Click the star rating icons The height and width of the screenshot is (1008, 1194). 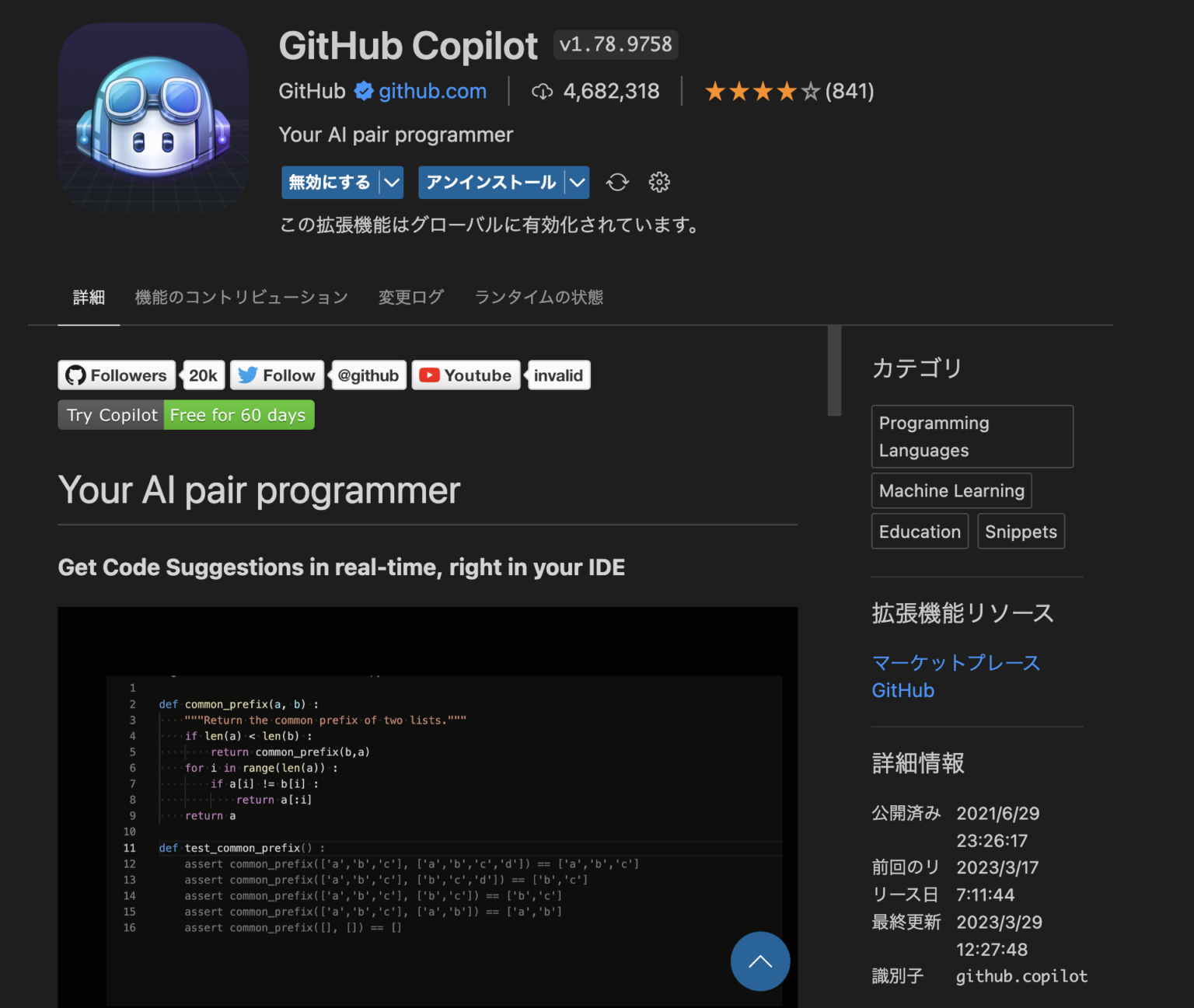tap(763, 92)
